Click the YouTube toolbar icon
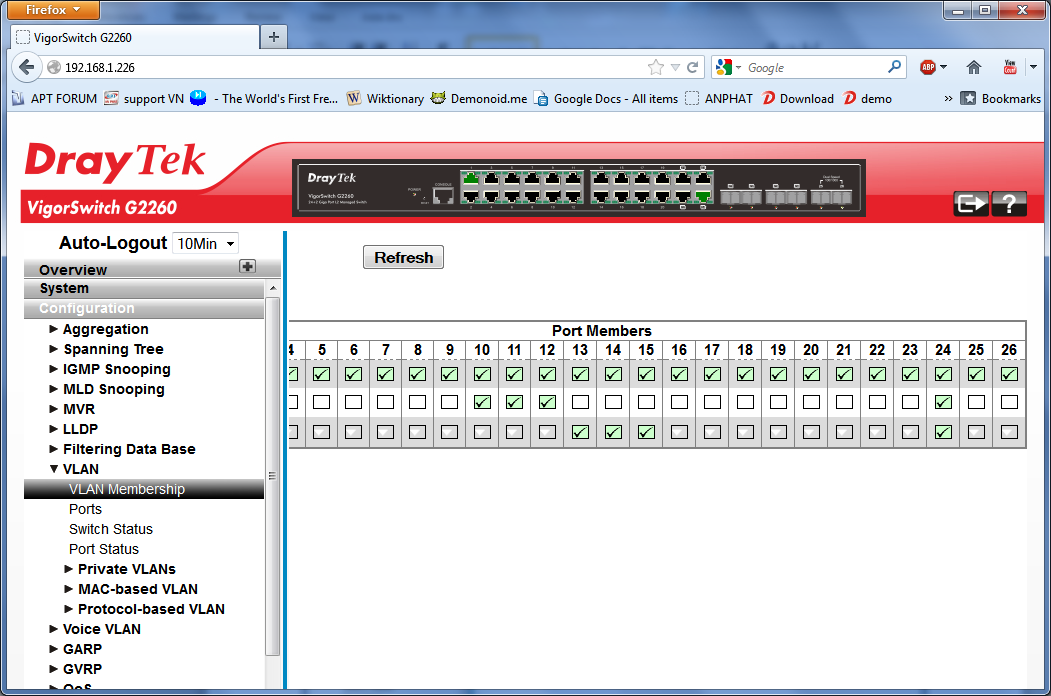 (x=1010, y=67)
